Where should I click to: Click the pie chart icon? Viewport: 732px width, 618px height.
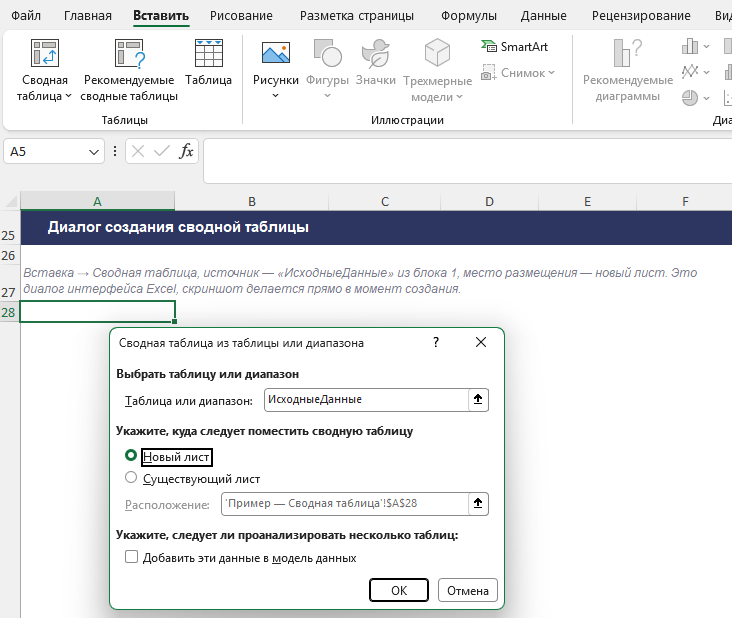click(690, 98)
